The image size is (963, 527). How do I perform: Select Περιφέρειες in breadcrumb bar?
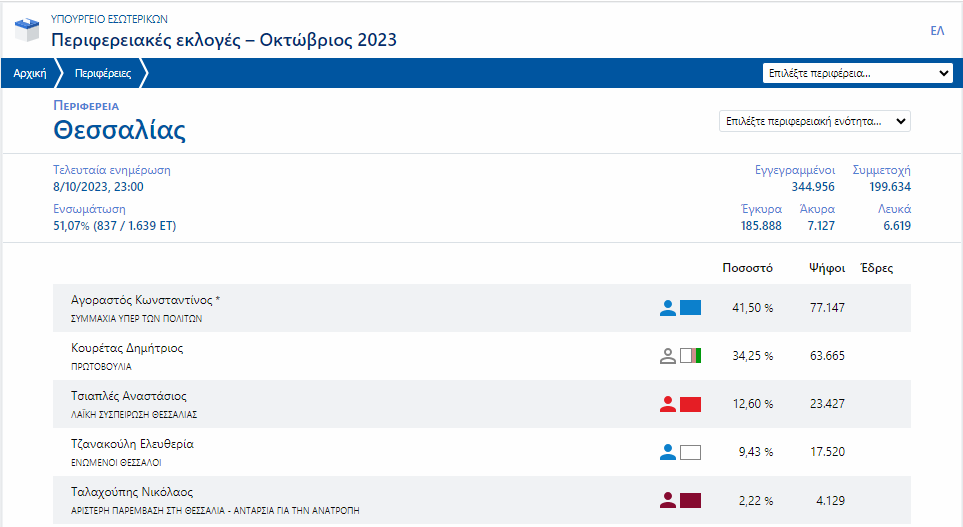pos(103,73)
